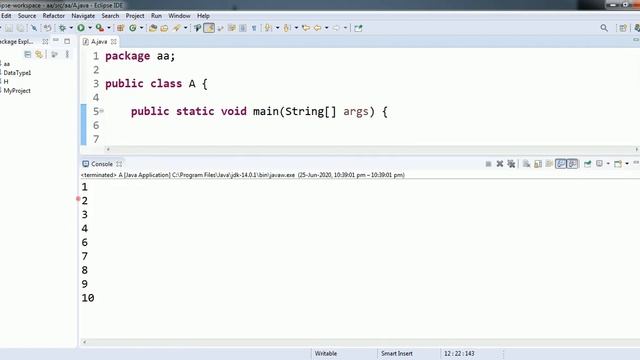Open the Run menu
The image size is (640, 360).
(156, 16)
